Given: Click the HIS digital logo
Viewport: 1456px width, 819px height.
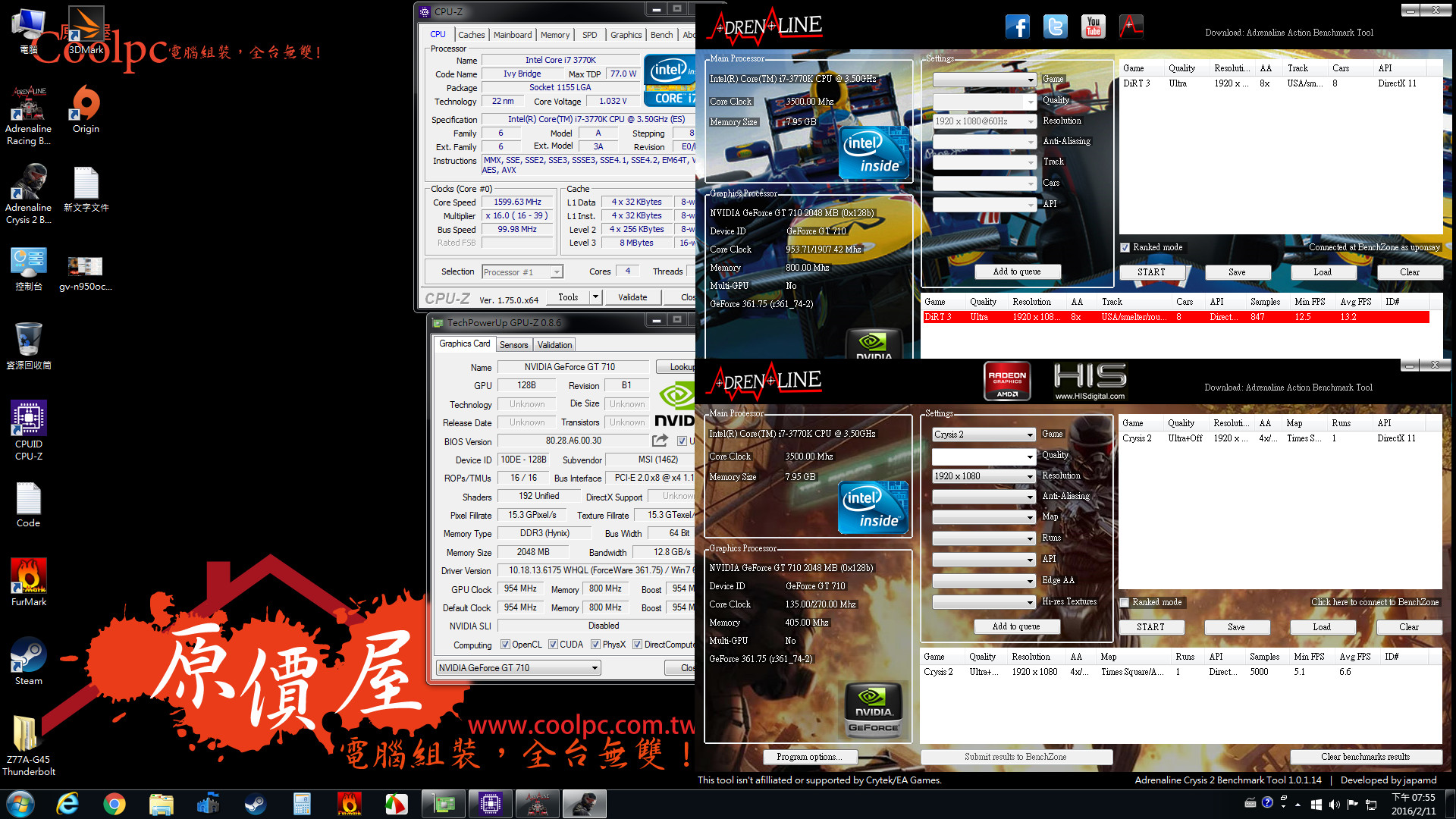Looking at the screenshot, I should [x=1090, y=381].
